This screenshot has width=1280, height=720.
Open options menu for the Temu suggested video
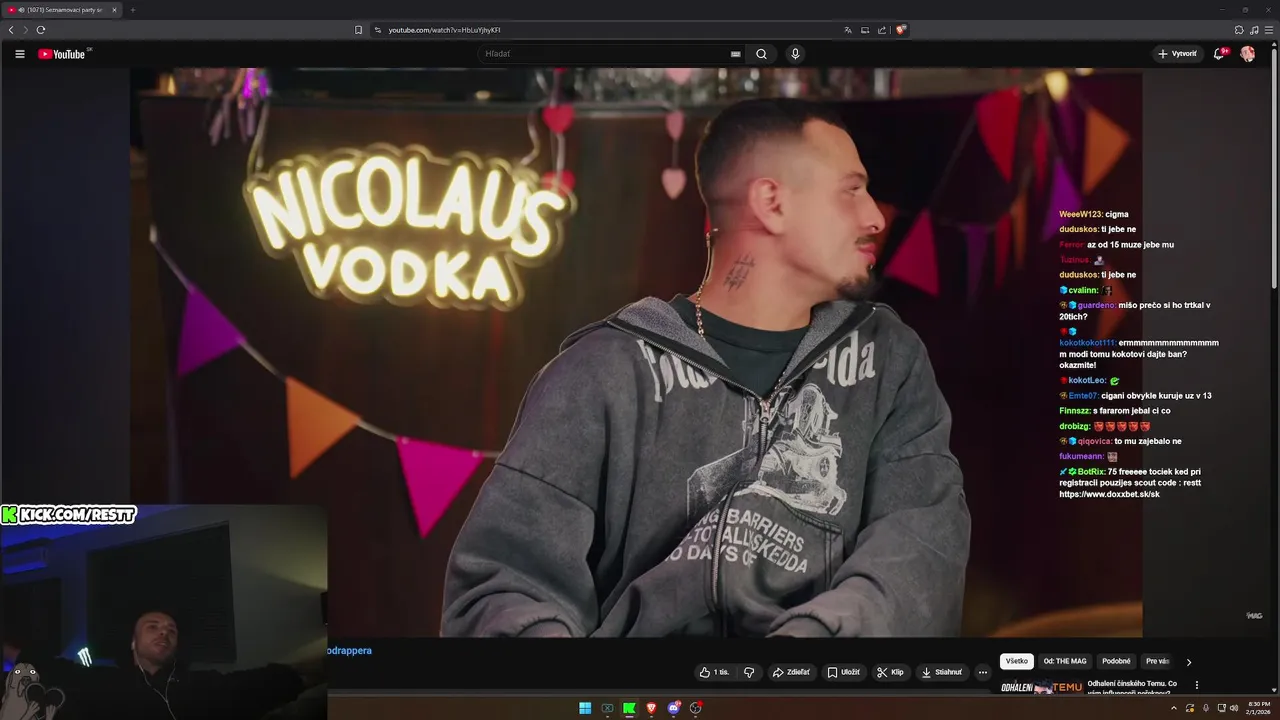pos(1197,685)
